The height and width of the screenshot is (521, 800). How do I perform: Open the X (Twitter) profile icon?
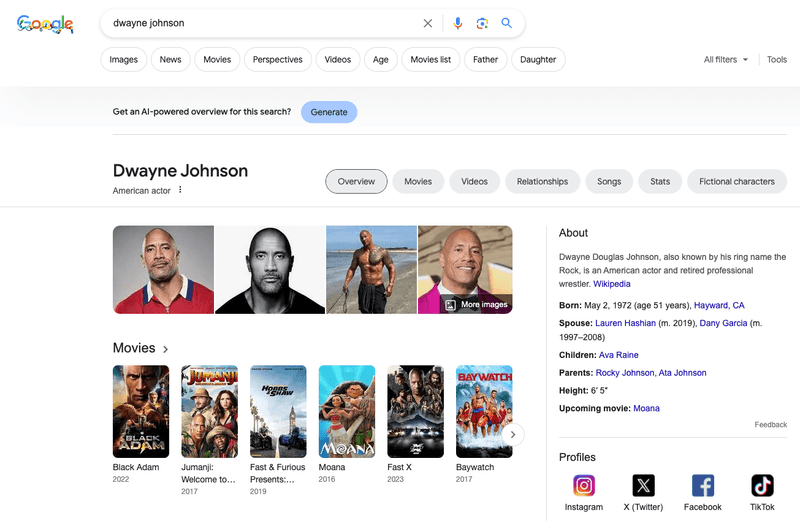click(643, 485)
